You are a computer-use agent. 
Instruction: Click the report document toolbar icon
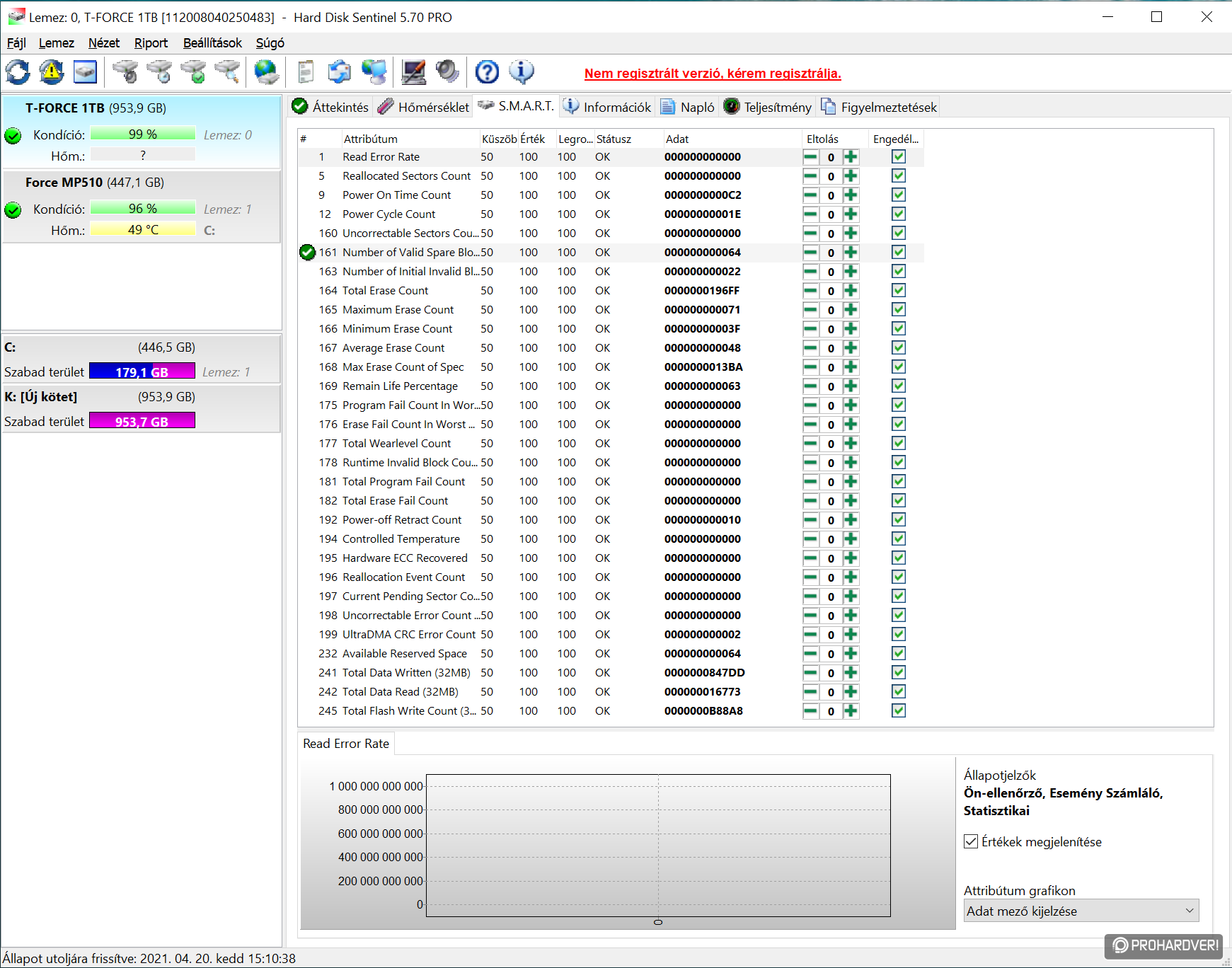pyautogui.click(x=306, y=71)
